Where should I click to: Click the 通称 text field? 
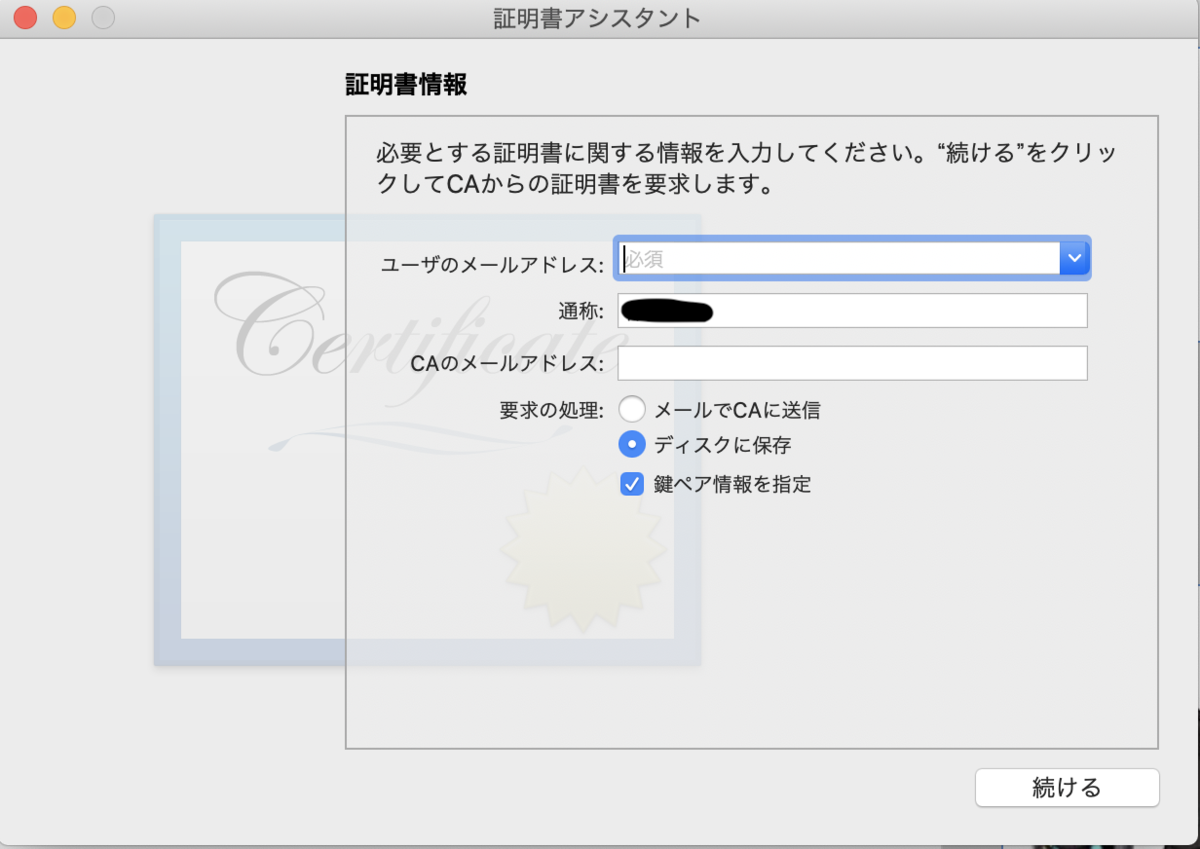coord(852,310)
